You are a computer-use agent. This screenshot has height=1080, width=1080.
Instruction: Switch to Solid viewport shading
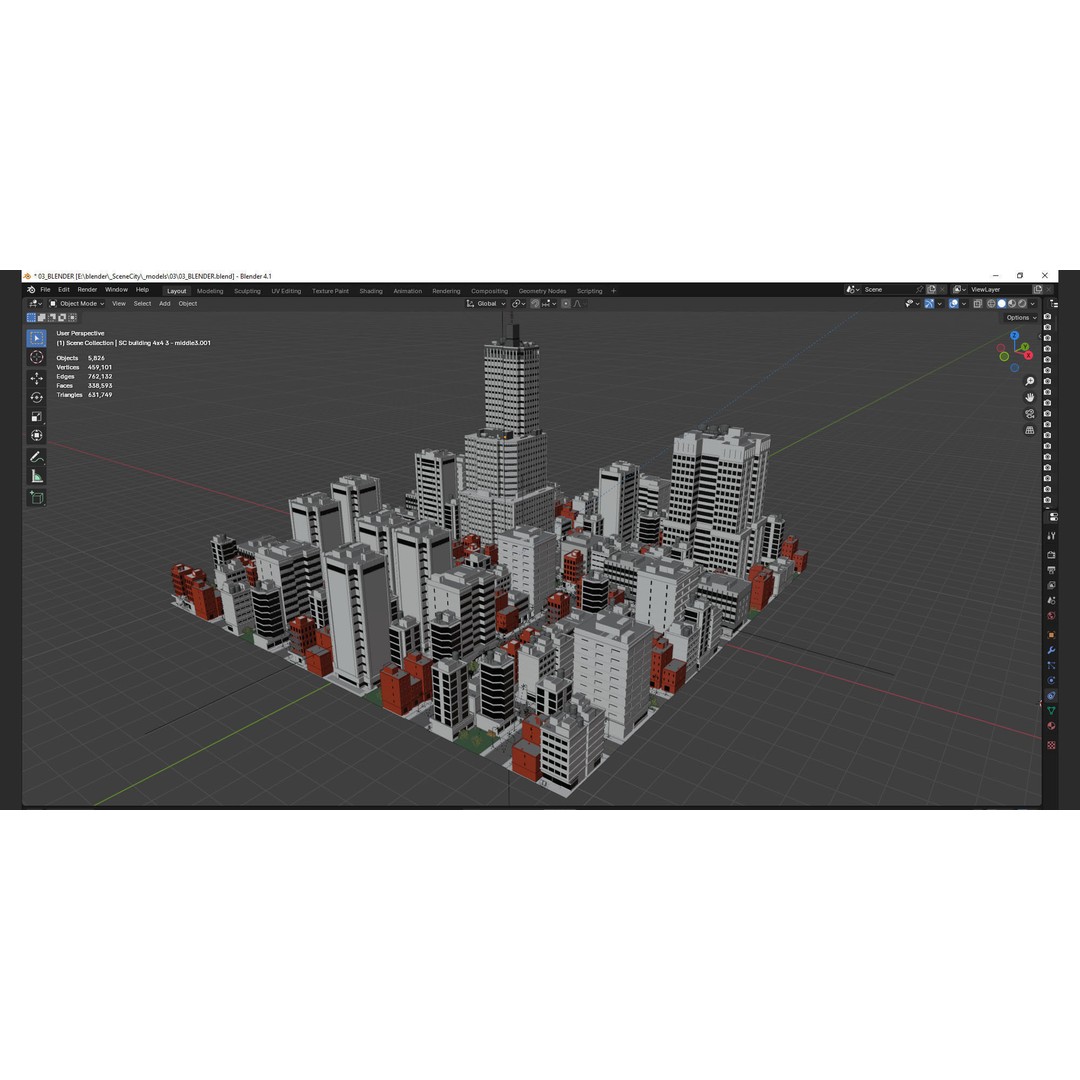1002,304
